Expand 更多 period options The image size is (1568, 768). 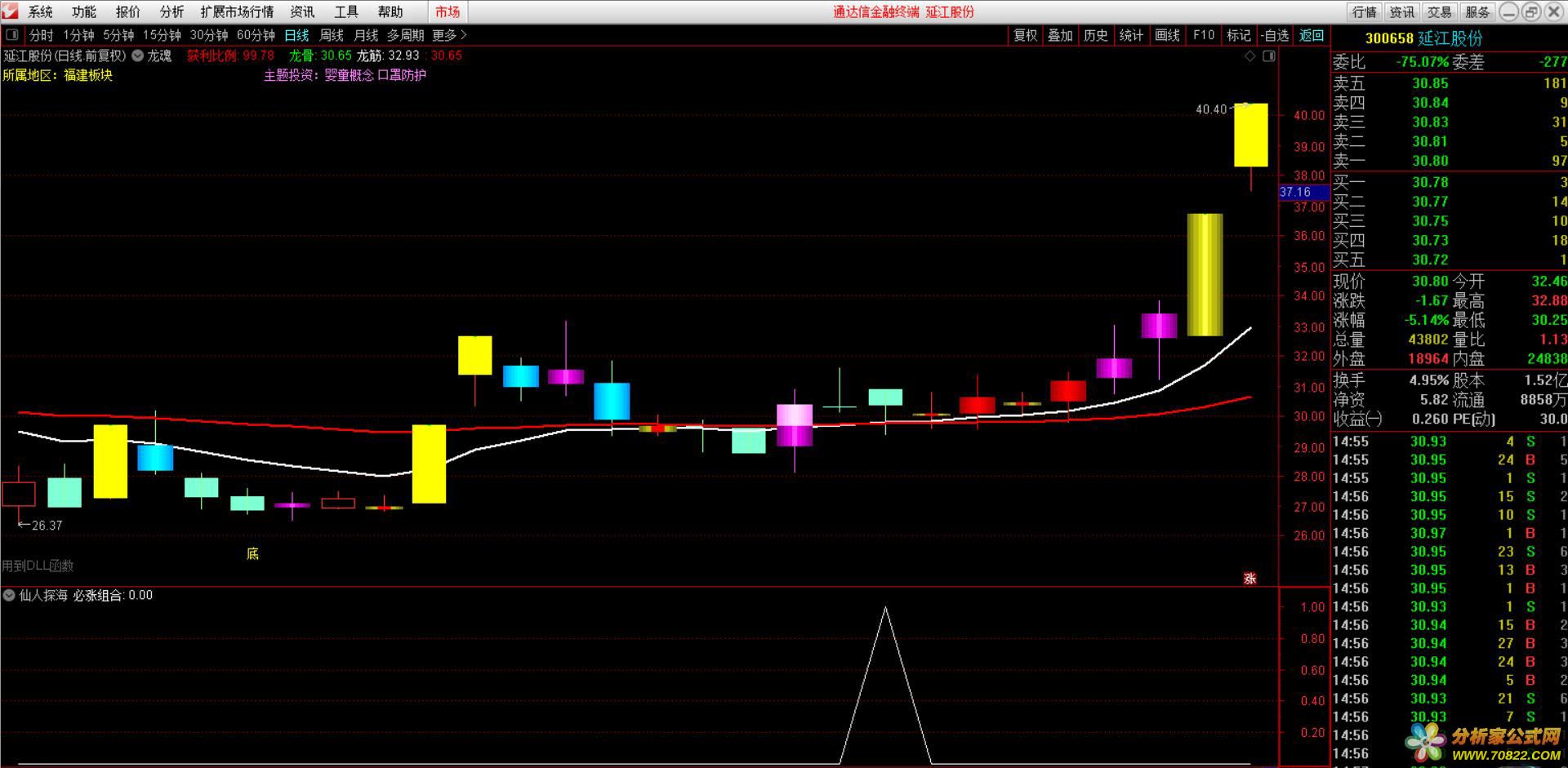point(449,35)
